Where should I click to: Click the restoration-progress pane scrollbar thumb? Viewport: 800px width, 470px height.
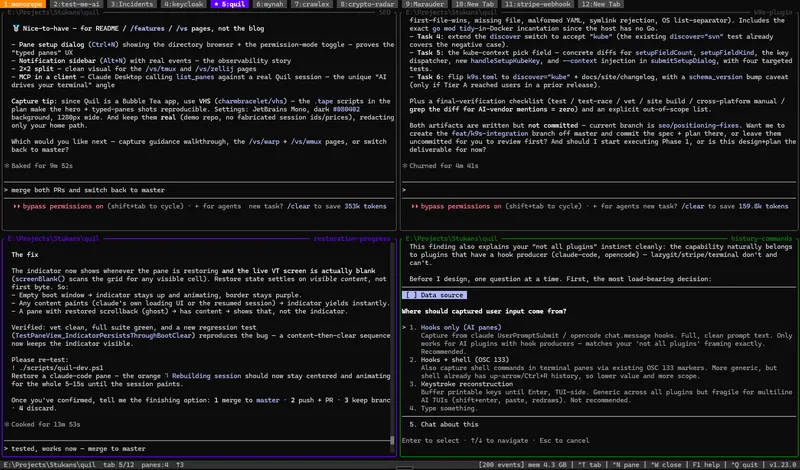[x=392, y=440]
